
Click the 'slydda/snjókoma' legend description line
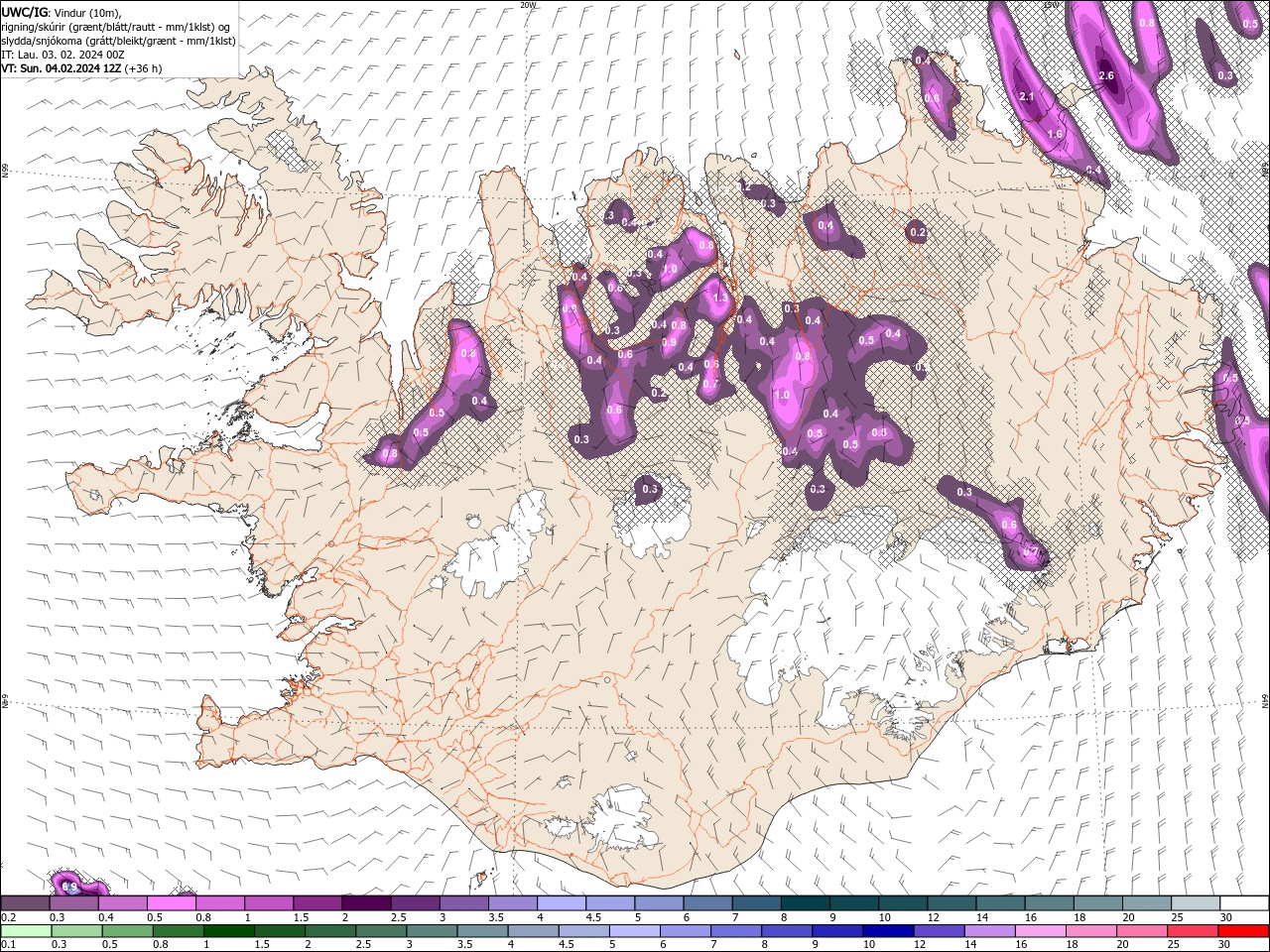click(x=118, y=41)
